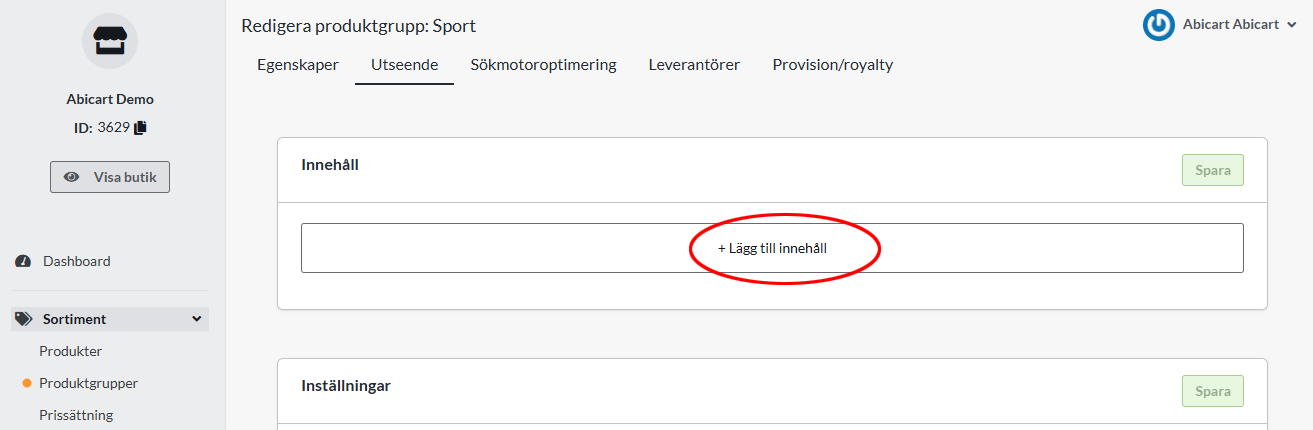Screen dimensions: 1313x430
Task: Click the Sortiment tag icon
Action: (23, 319)
